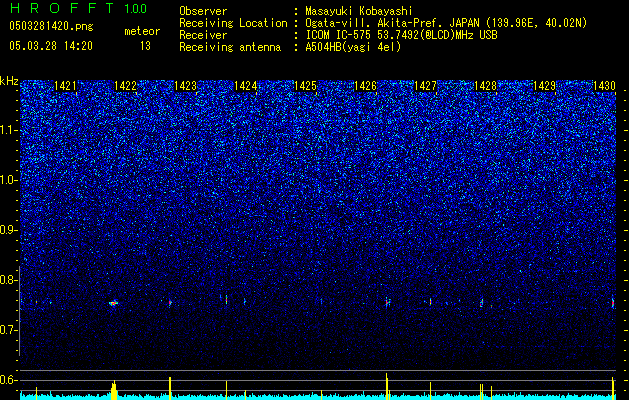Click the meteor echo just after 1426
Image resolution: width=629 pixels, height=400 pixels.
(388, 303)
